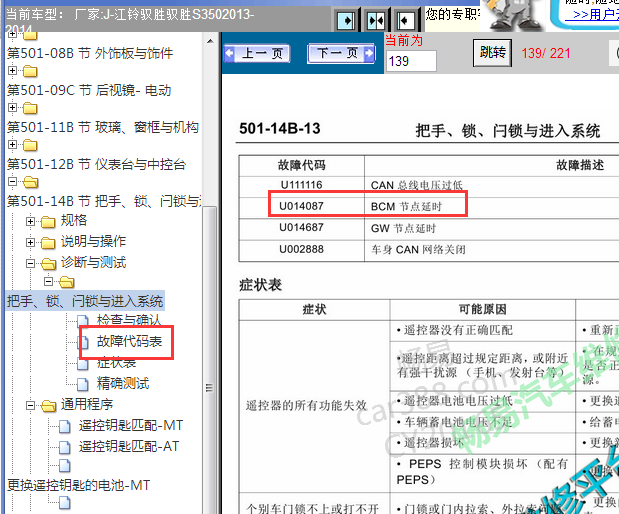Click the GW 节点延时 description

(x=403, y=228)
